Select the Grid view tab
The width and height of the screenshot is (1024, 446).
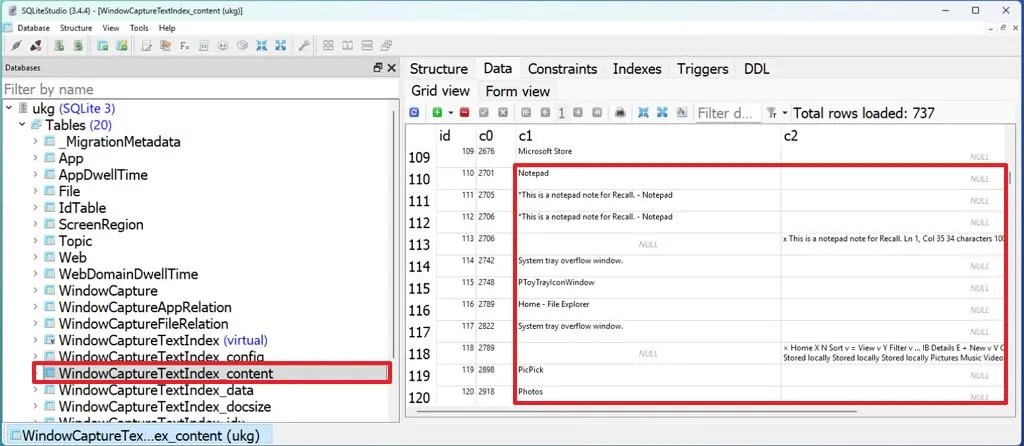pos(440,91)
